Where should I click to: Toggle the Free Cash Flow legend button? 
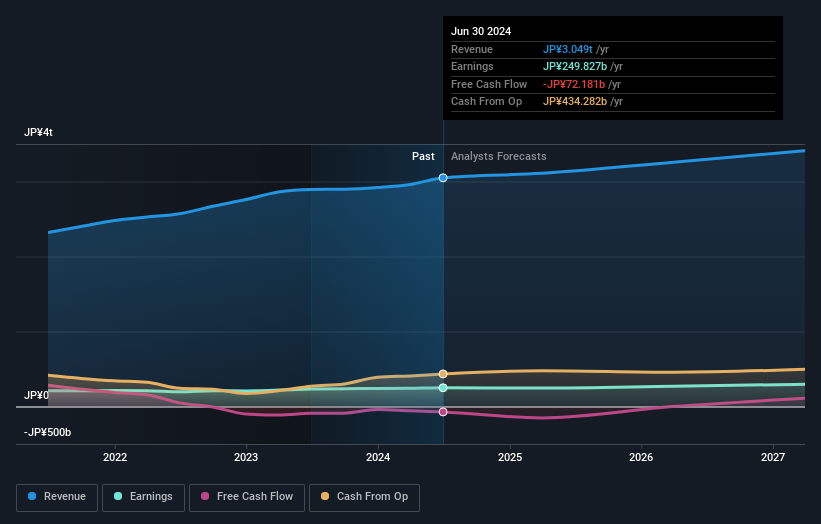[x=247, y=497]
